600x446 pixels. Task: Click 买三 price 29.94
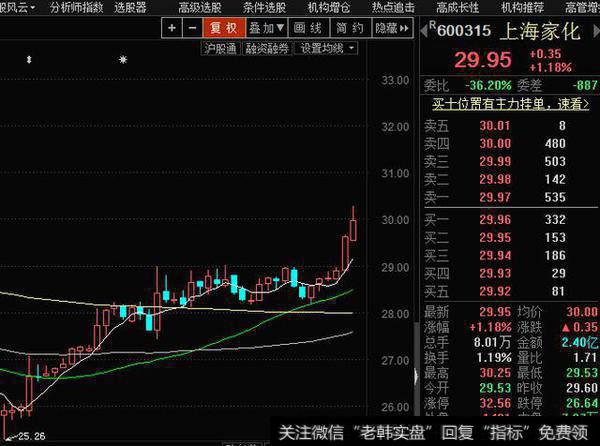click(495, 256)
